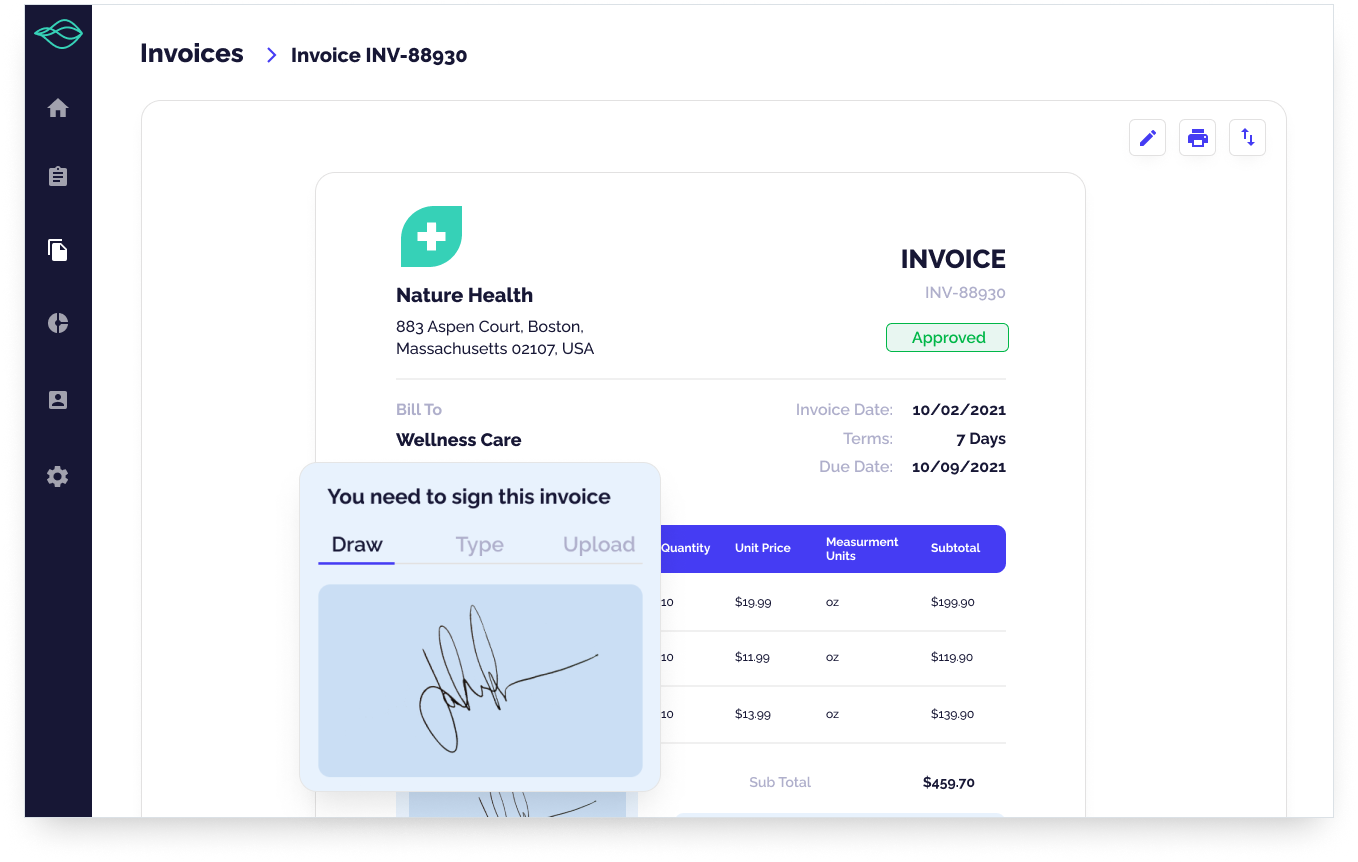The width and height of the screenshot is (1358, 862).
Task: Click the Approved status badge
Action: 947,338
